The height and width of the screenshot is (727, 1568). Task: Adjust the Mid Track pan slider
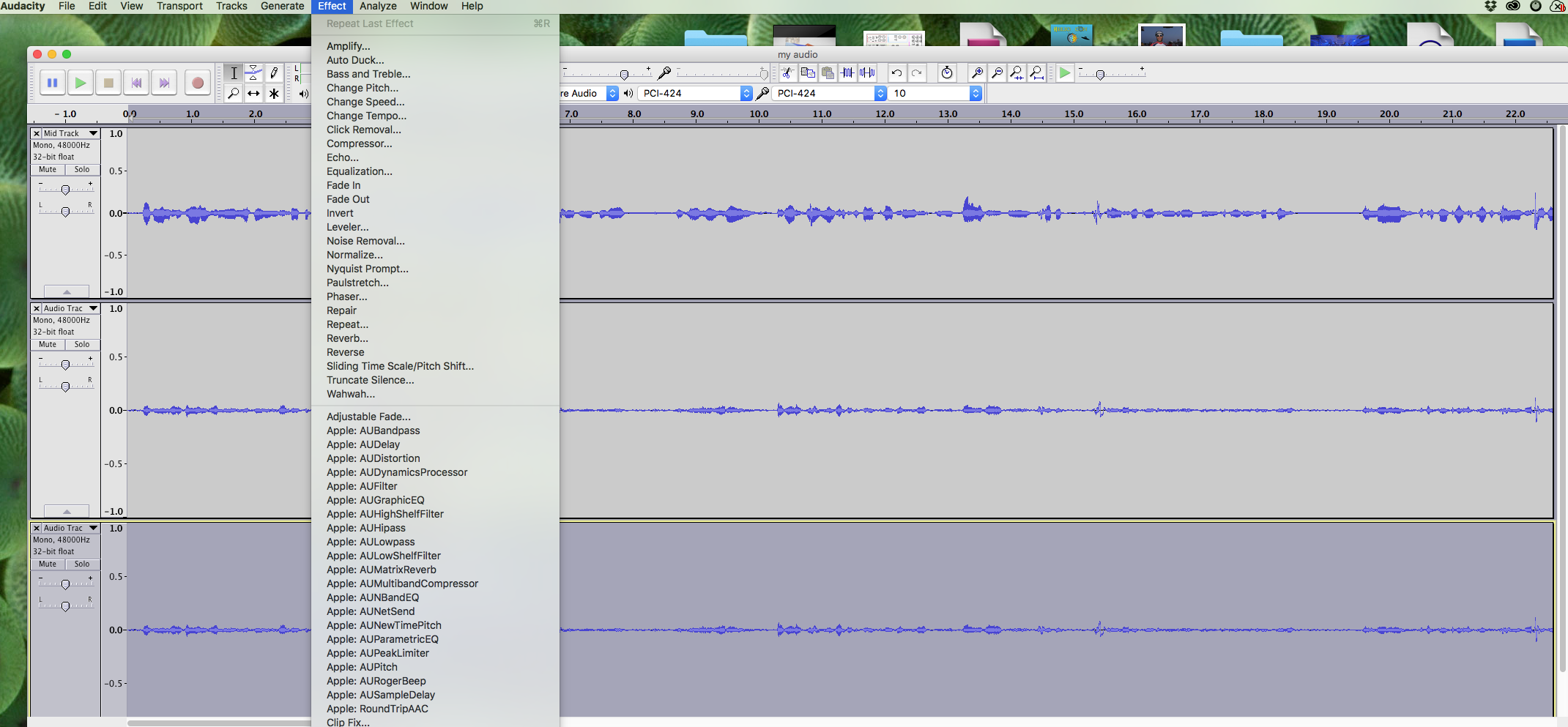point(65,212)
